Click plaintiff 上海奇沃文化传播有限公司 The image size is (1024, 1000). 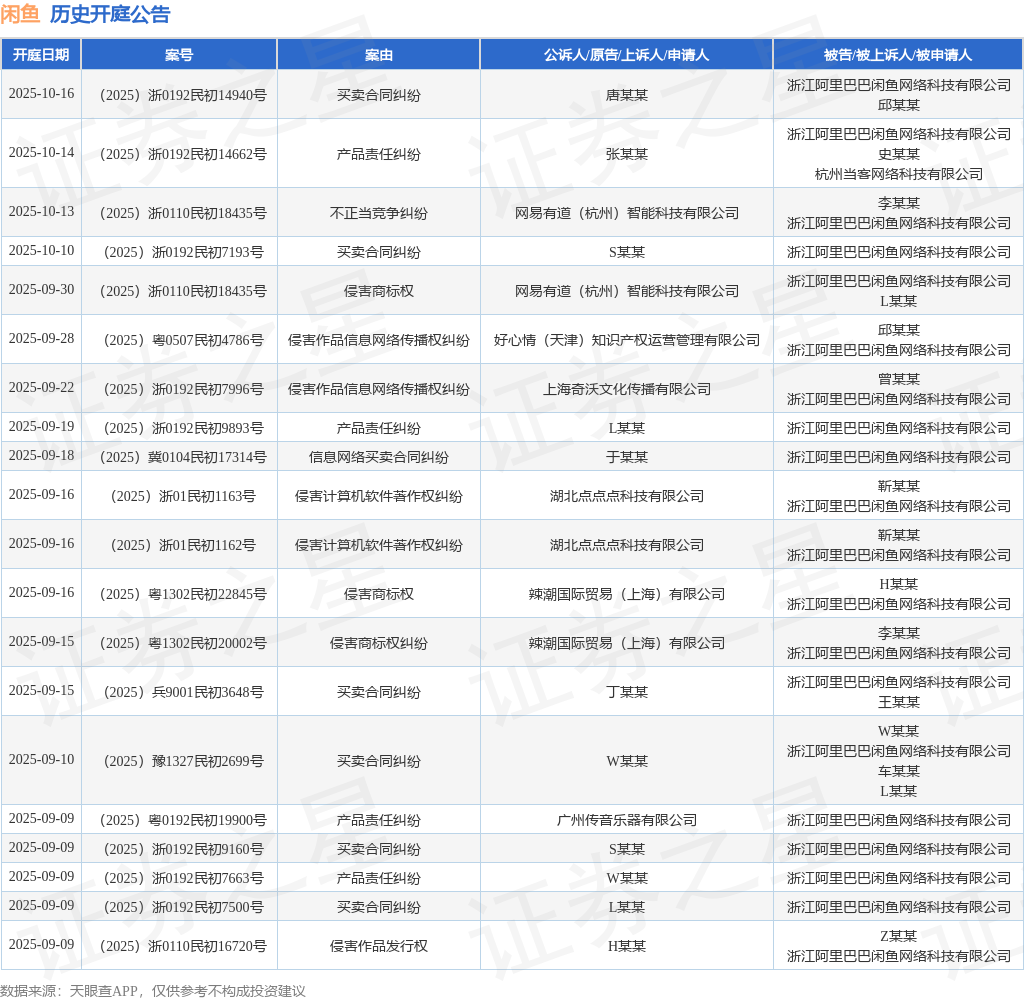(x=627, y=389)
